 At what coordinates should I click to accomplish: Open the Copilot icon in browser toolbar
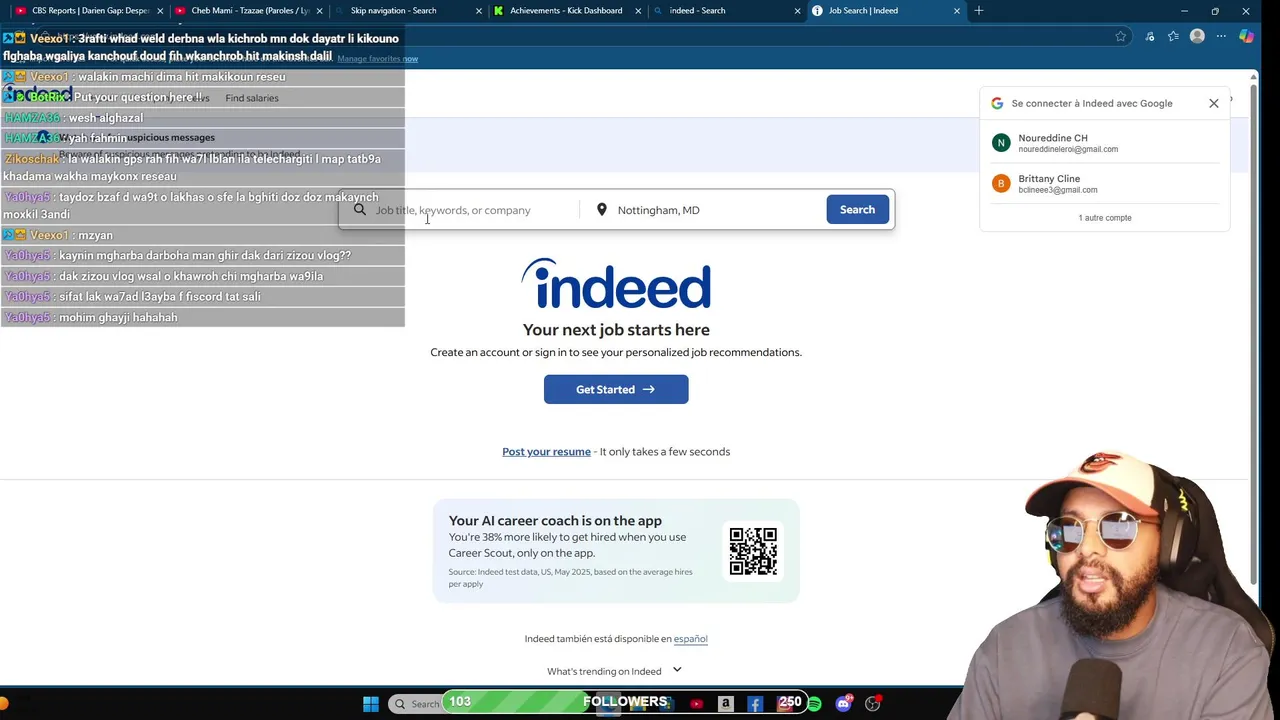pos(1246,36)
